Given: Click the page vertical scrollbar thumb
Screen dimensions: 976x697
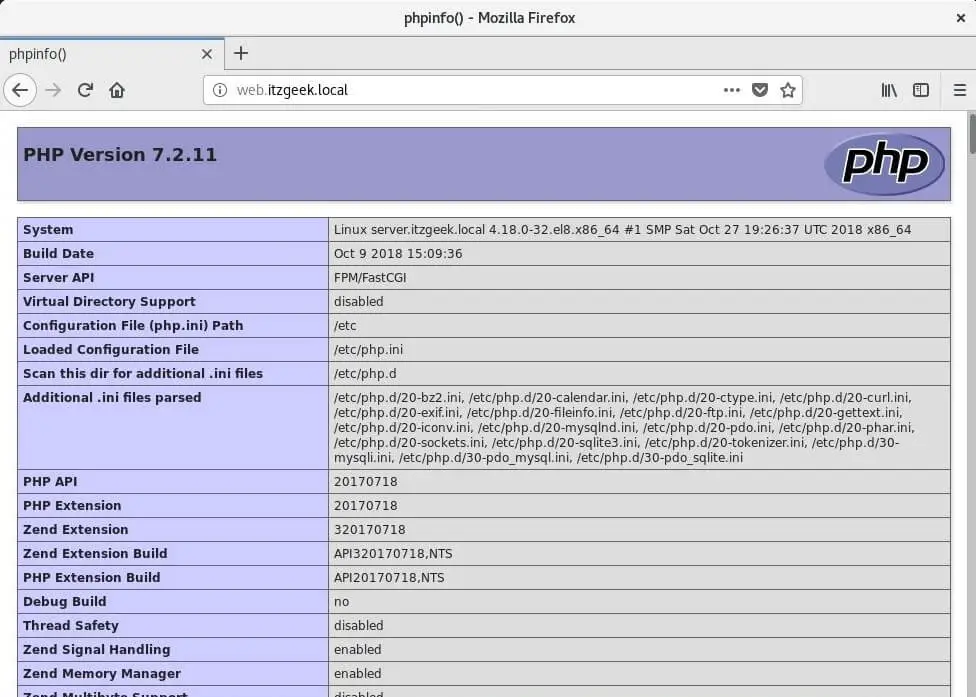Looking at the screenshot, I should (972, 133).
